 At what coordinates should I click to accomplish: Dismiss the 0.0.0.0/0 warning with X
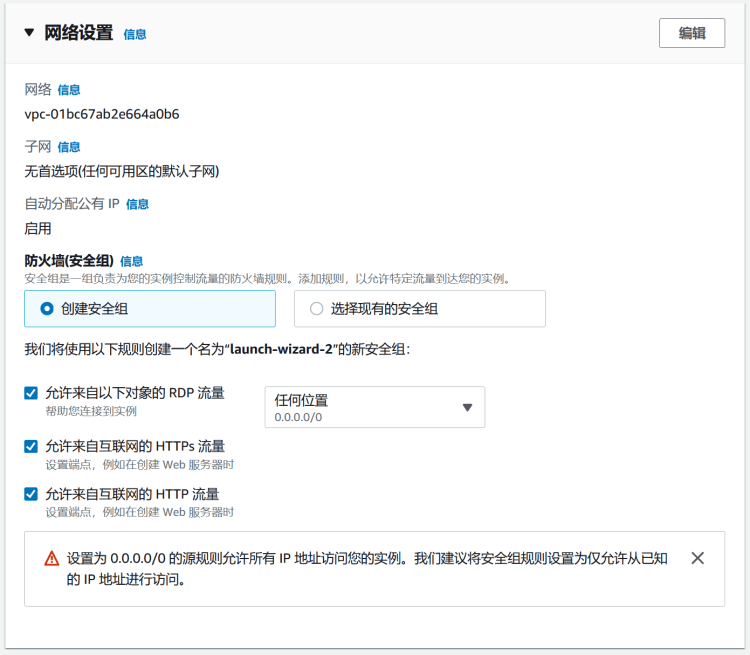point(698,558)
